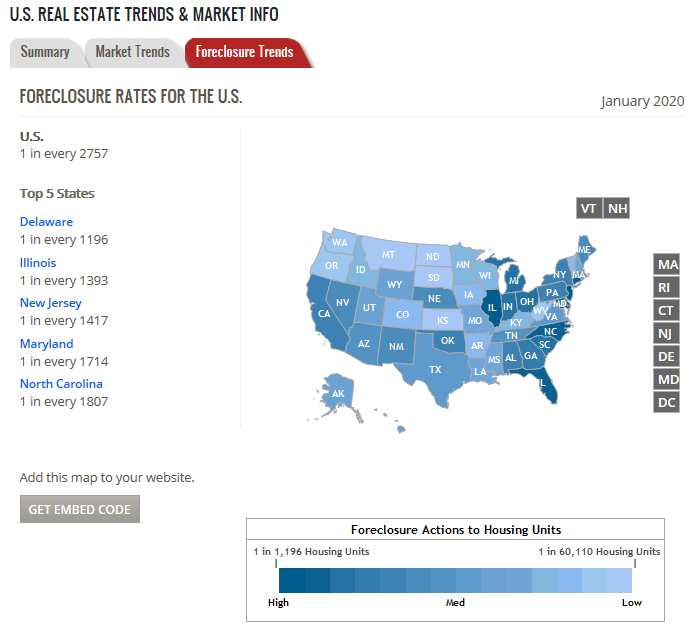The width and height of the screenshot is (698, 633).
Task: Select the Foreclosure Trends tab
Action: click(245, 52)
